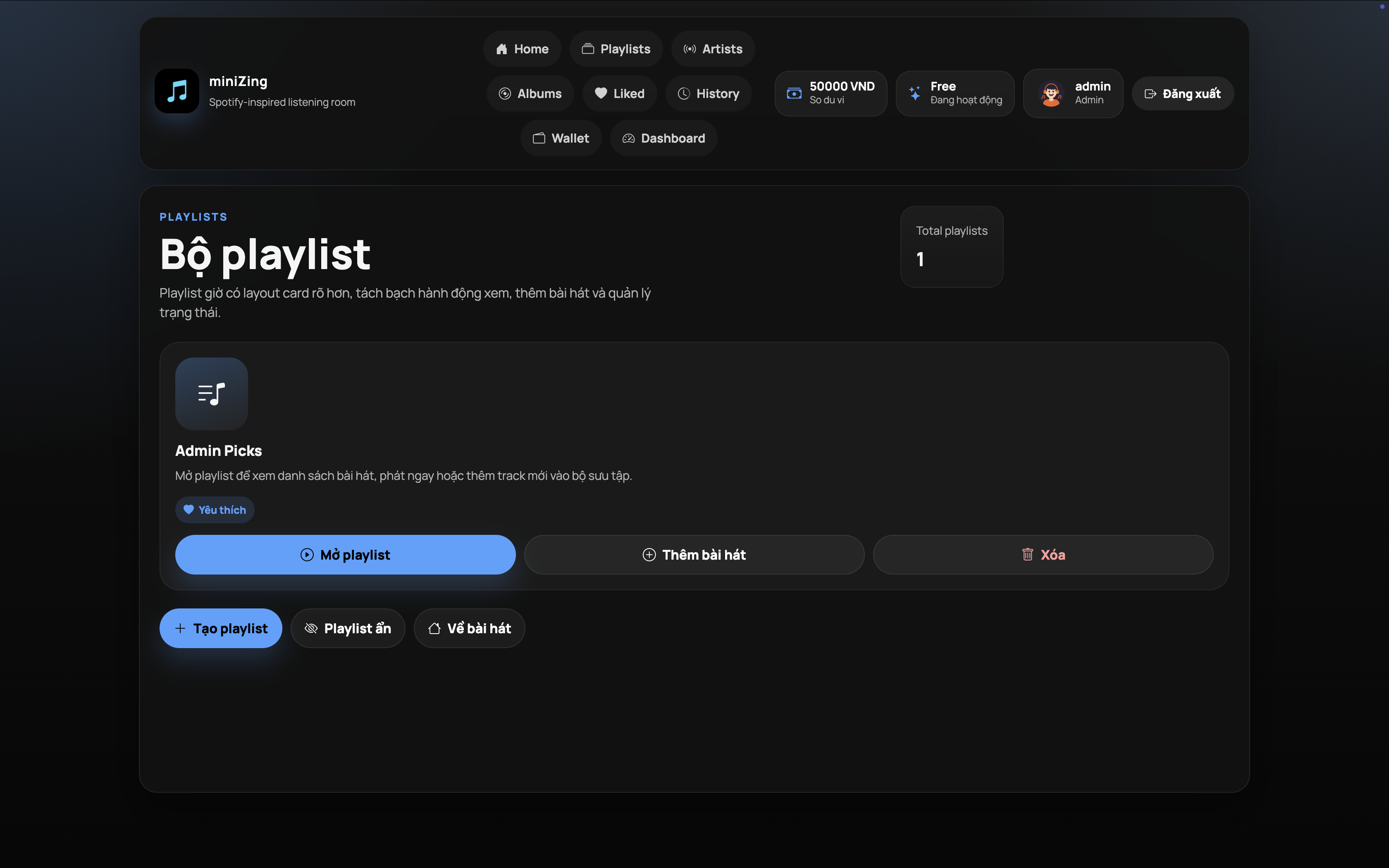Click the Total playlists stat card

(952, 246)
